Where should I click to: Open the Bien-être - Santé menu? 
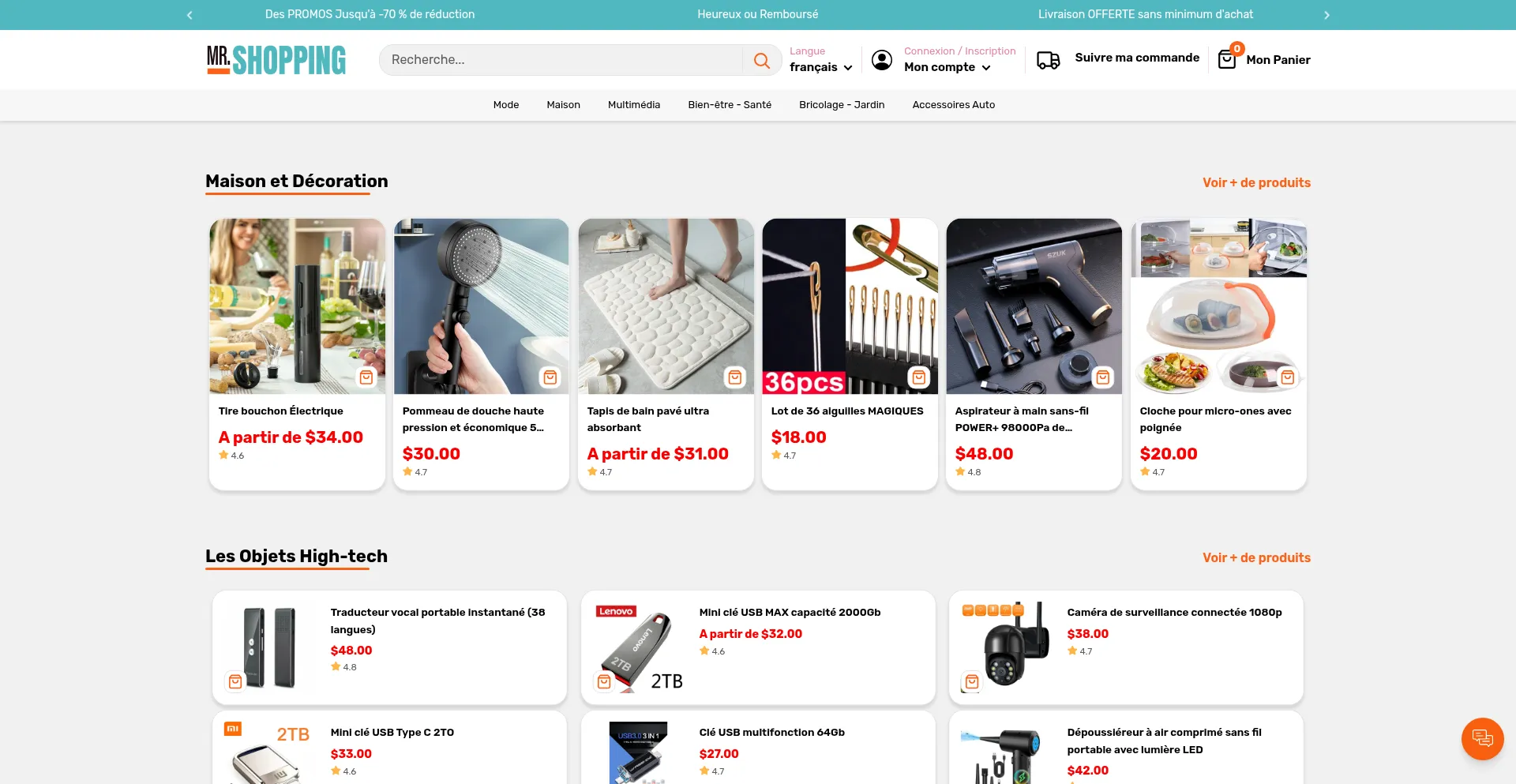730,105
